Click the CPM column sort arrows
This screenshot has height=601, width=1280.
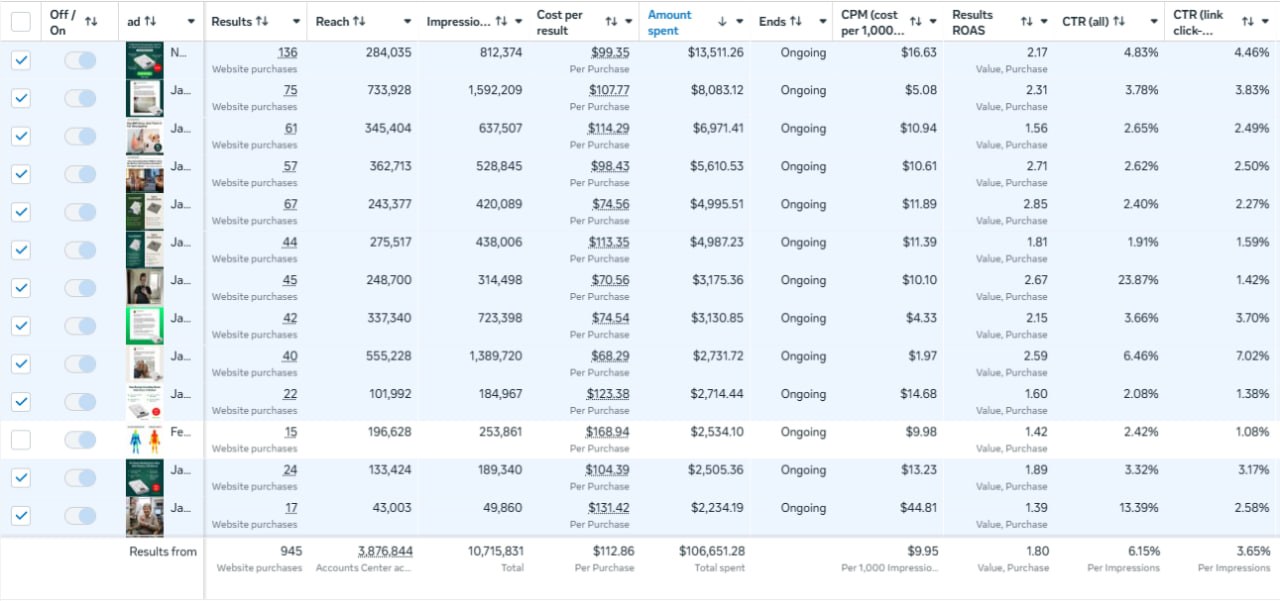pyautogui.click(x=915, y=21)
